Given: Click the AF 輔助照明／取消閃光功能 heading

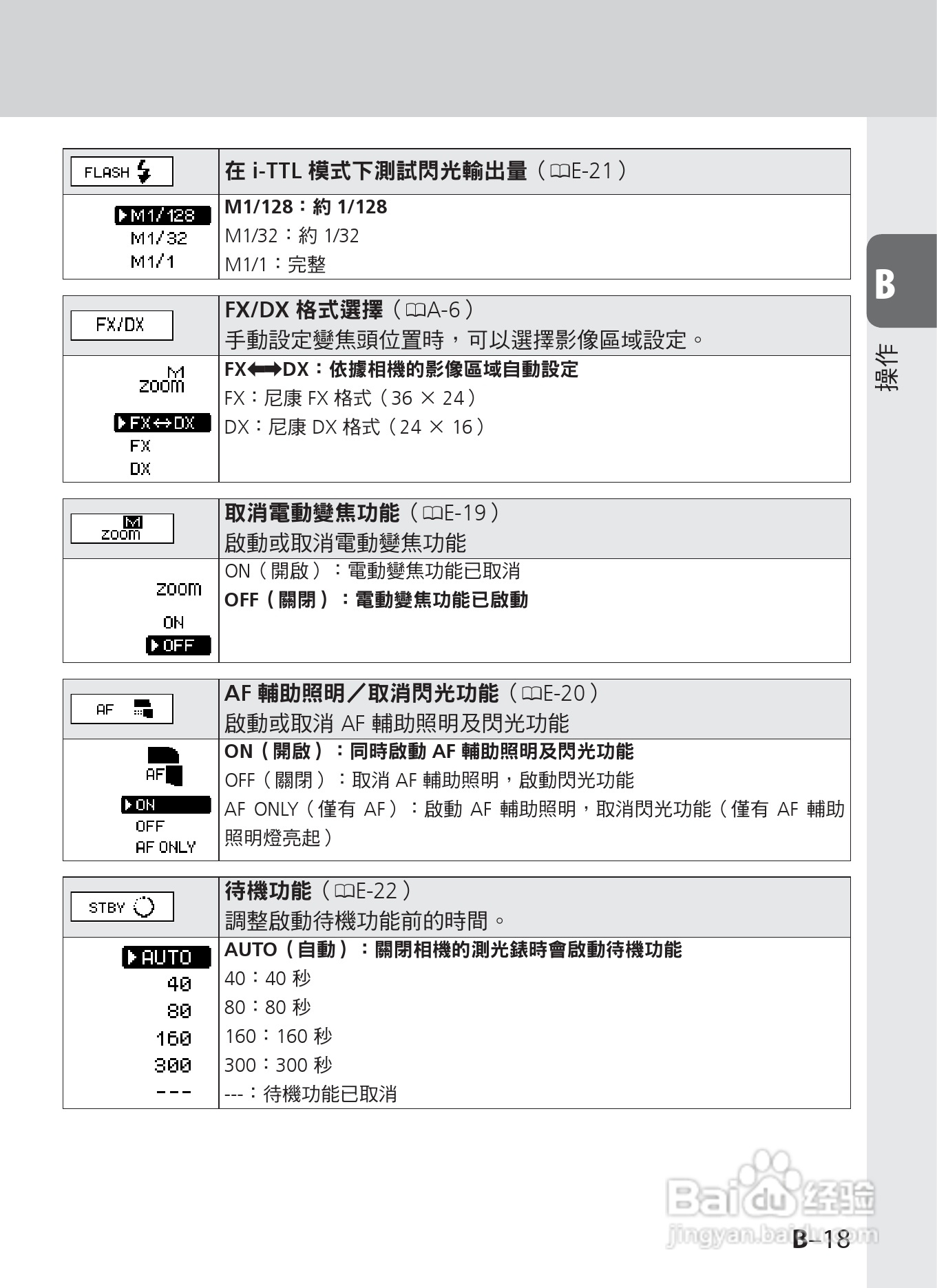Looking at the screenshot, I should coord(361,693).
